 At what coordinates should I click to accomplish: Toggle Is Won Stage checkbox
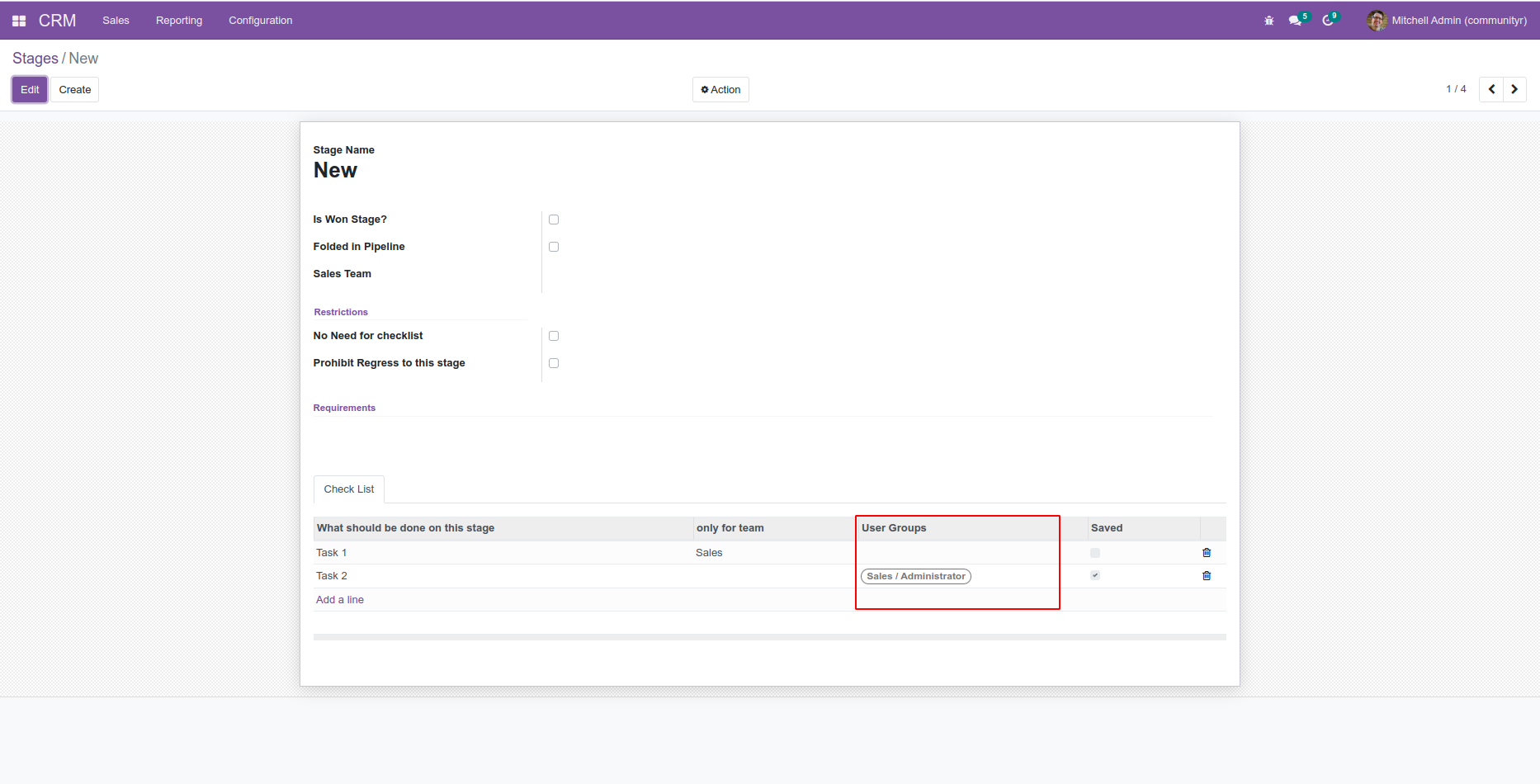tap(554, 220)
